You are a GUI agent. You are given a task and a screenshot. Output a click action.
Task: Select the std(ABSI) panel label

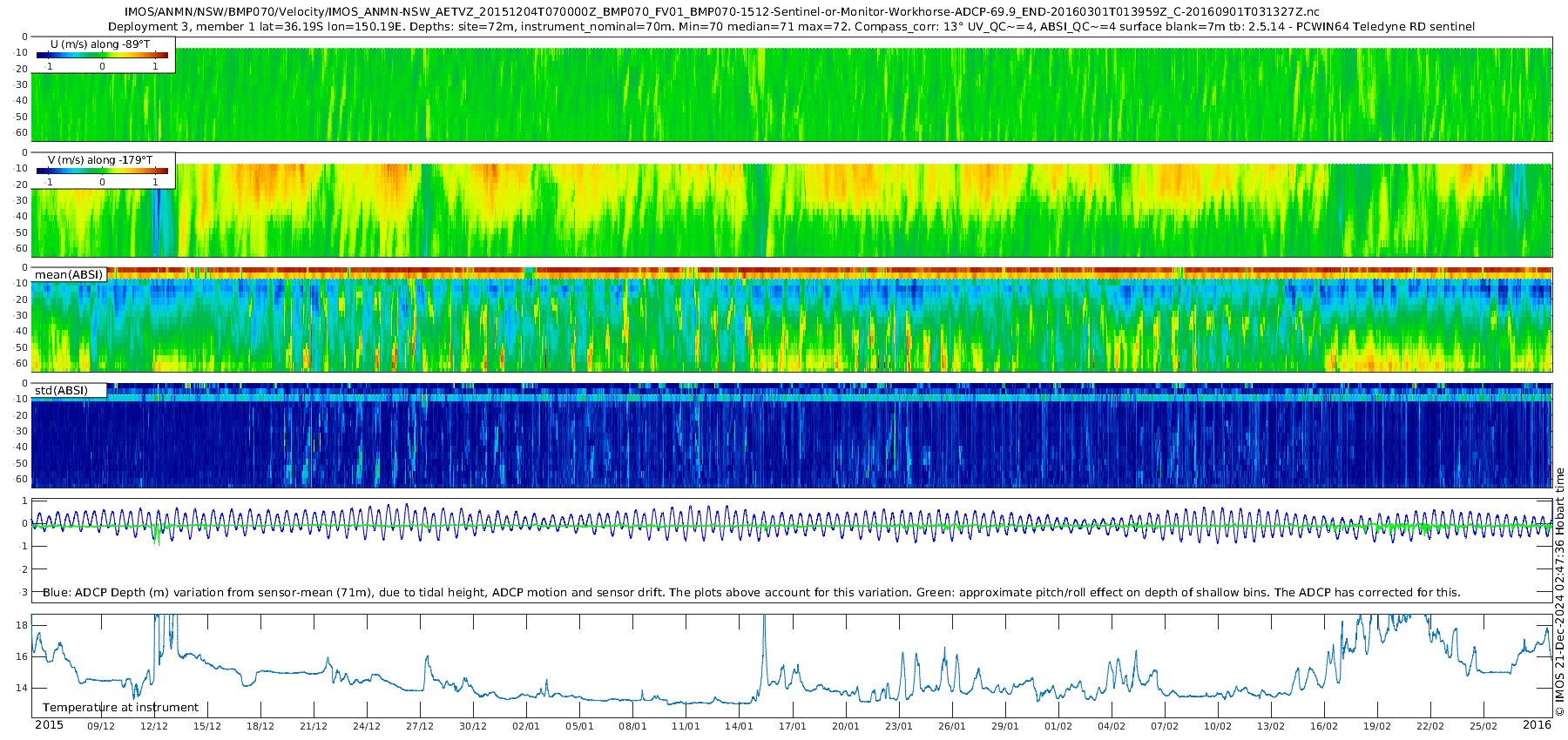point(69,390)
